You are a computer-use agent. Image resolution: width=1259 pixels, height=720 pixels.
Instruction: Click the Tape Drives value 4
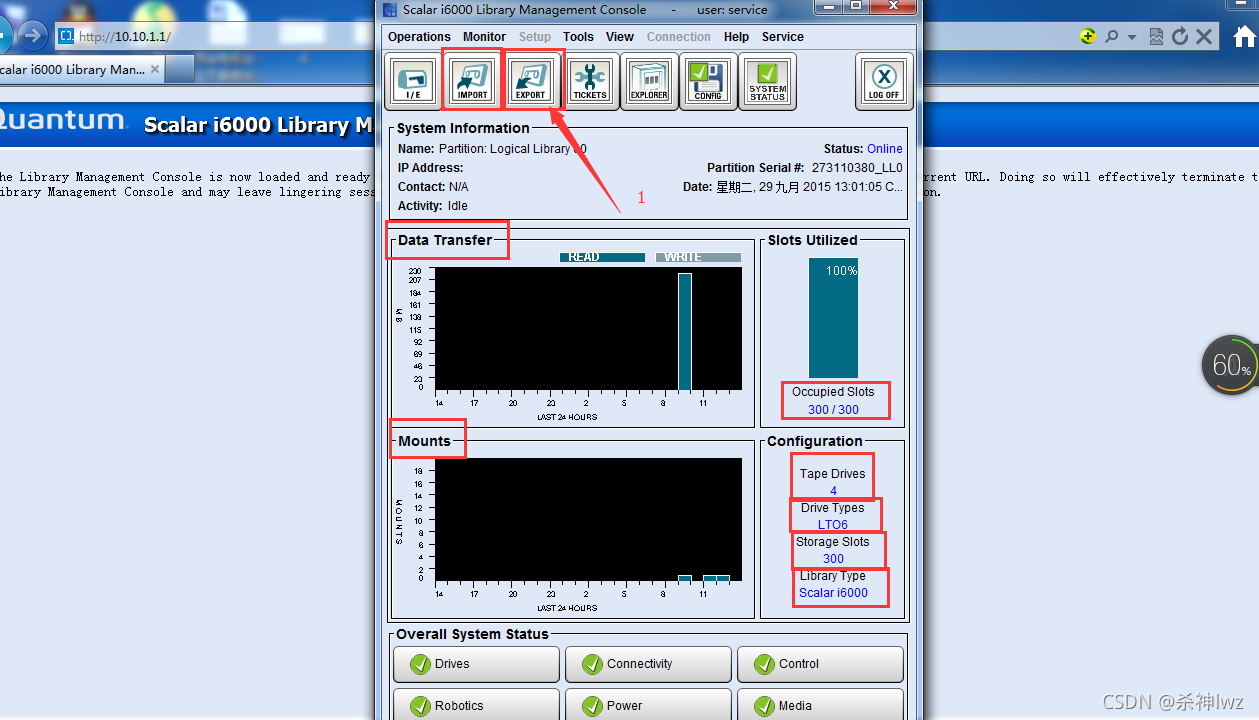pyautogui.click(x=833, y=491)
